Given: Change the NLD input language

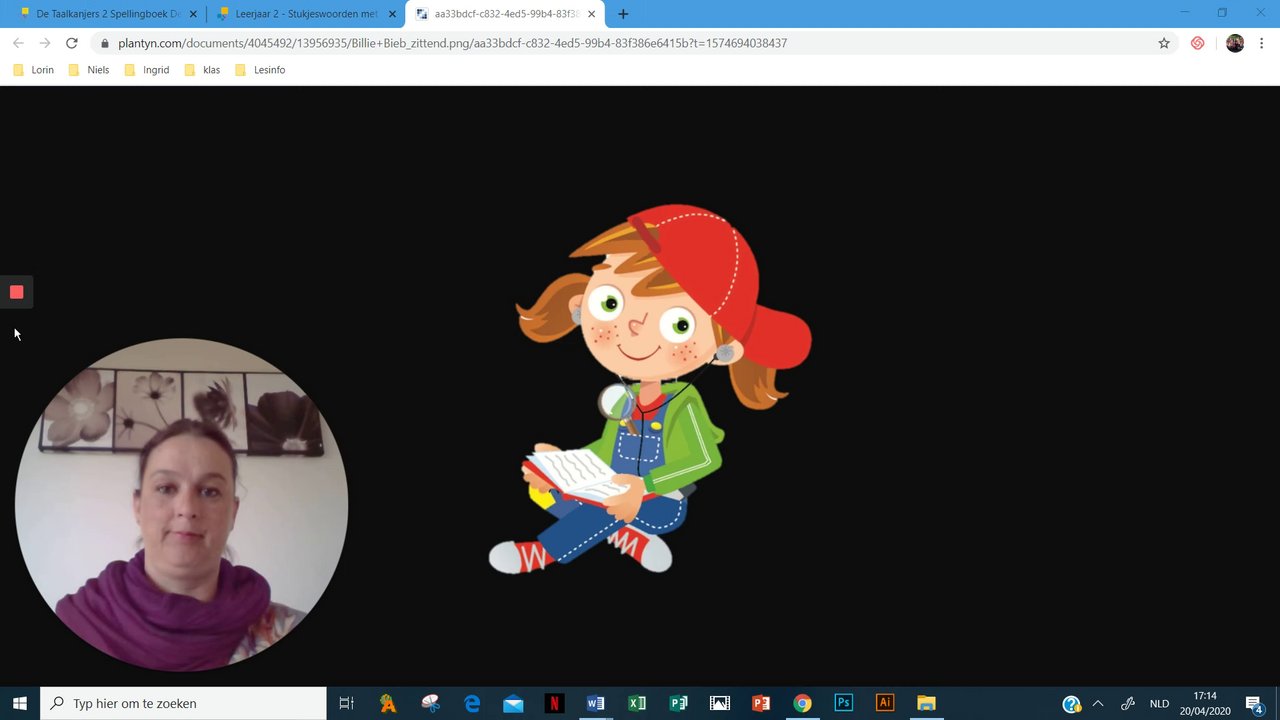Looking at the screenshot, I should coord(1159,704).
